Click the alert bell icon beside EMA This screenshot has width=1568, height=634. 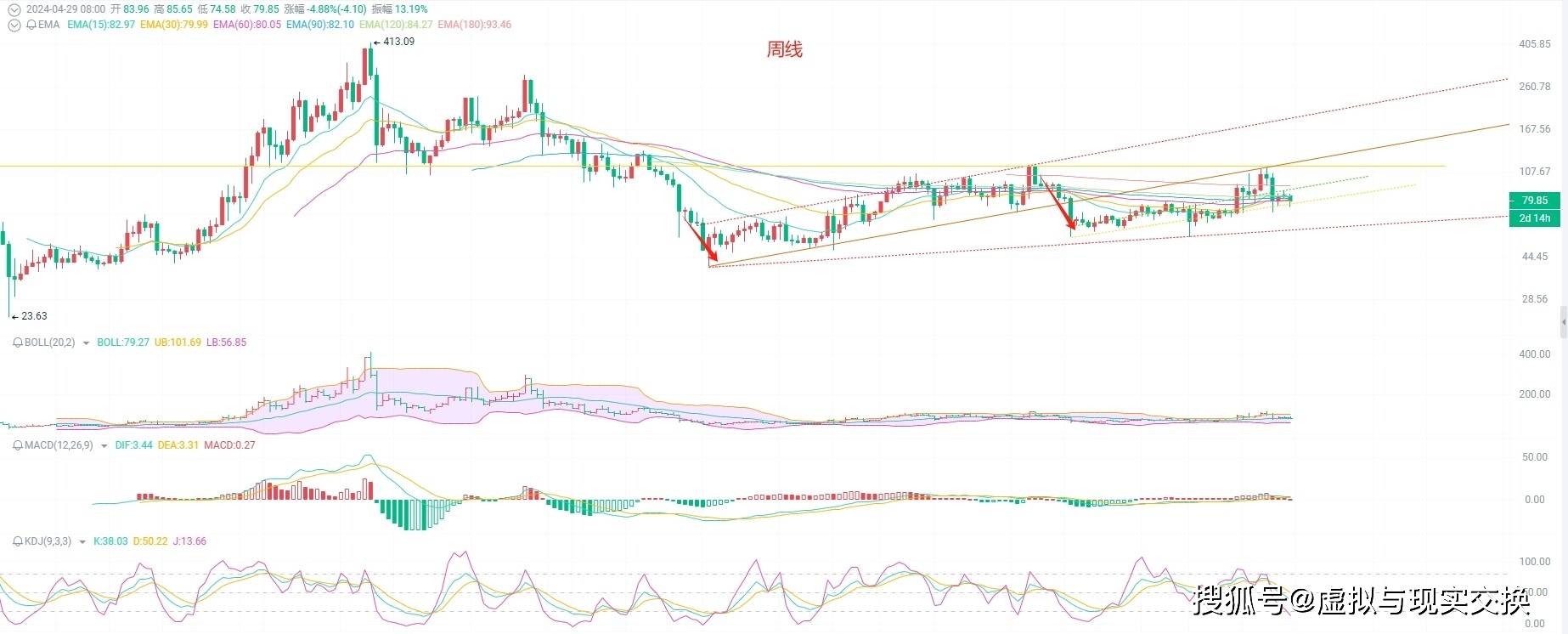[31, 25]
